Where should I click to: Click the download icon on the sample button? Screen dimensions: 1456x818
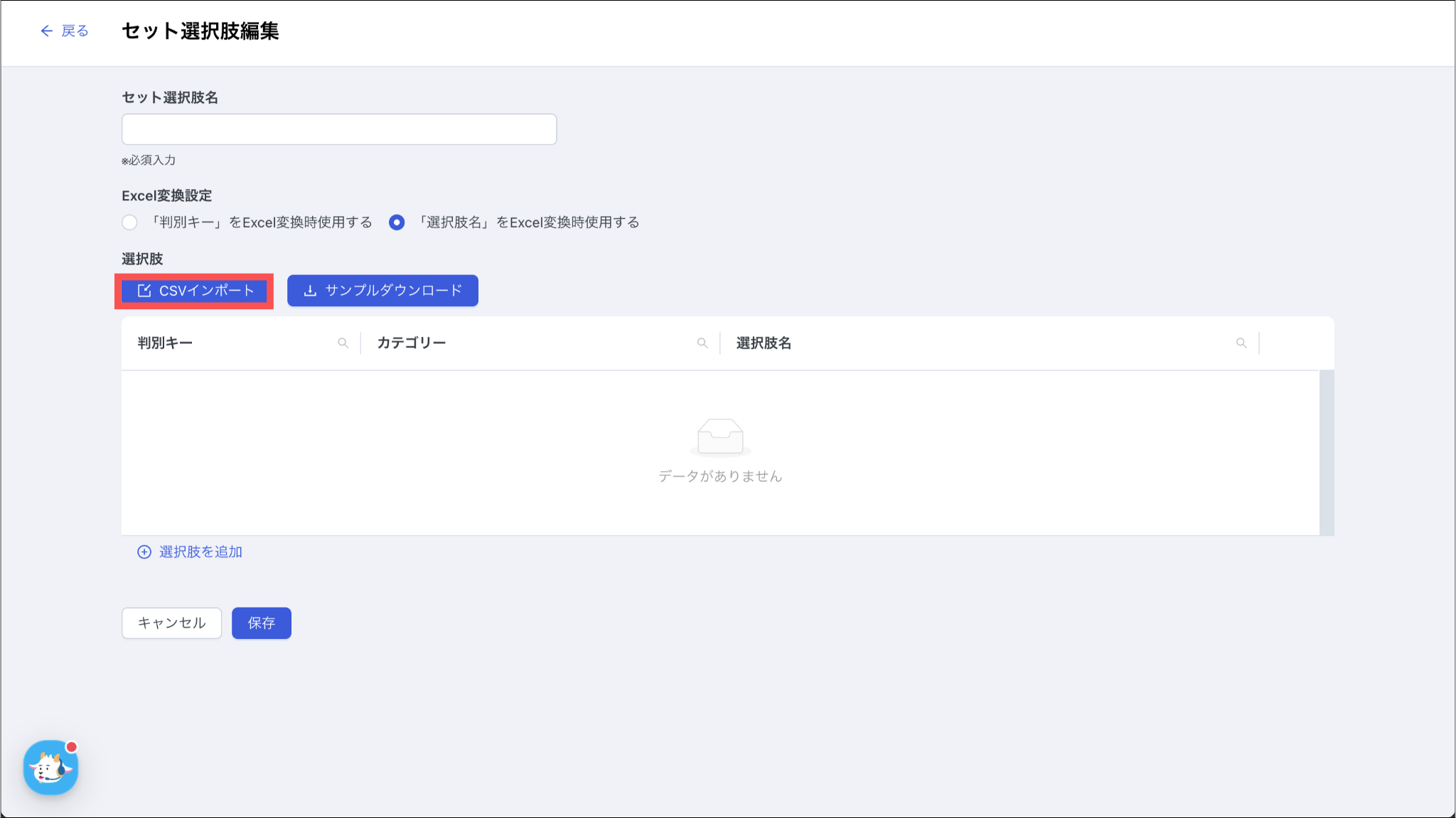click(310, 291)
